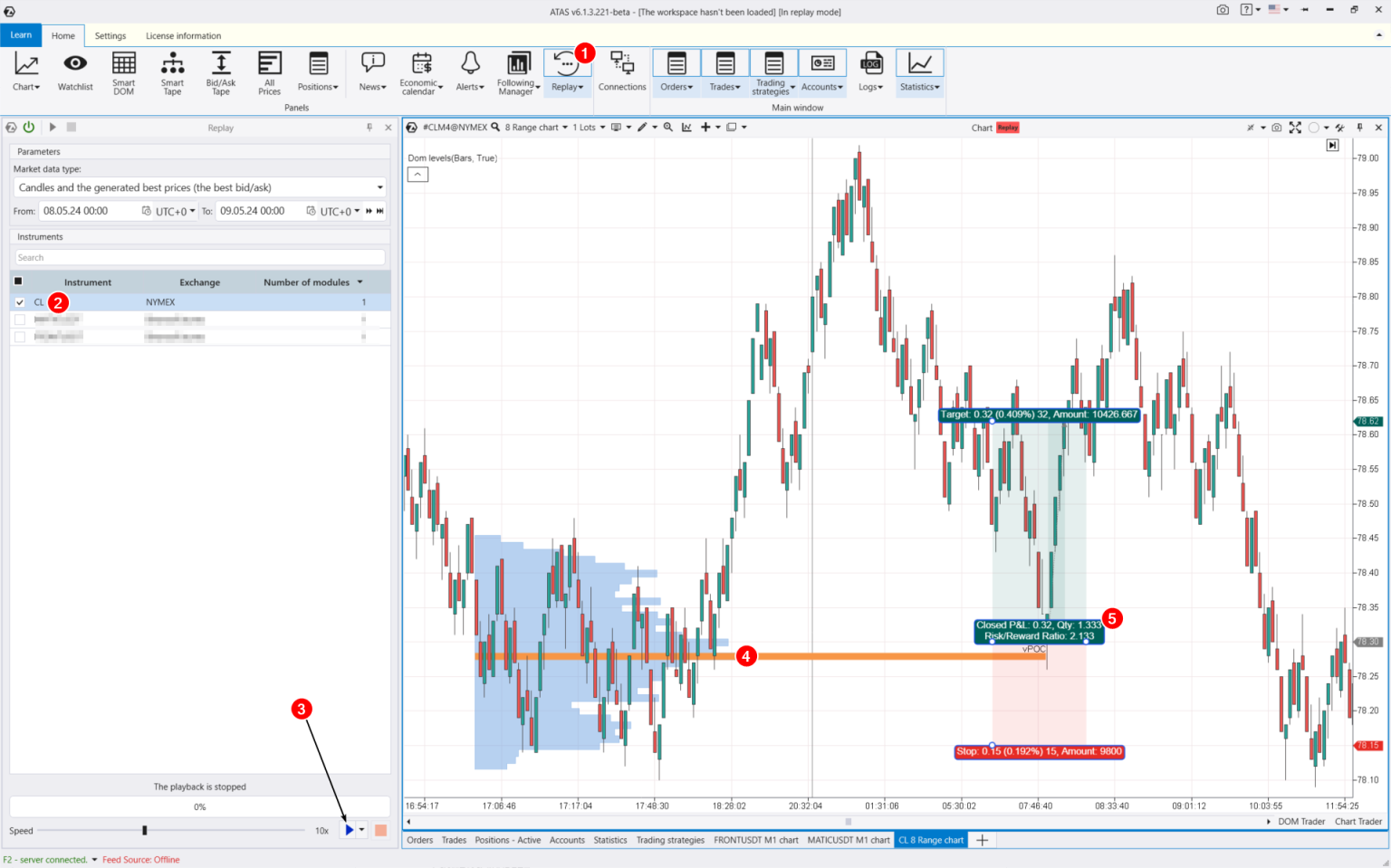Adjust the playback speed slider

click(x=145, y=829)
